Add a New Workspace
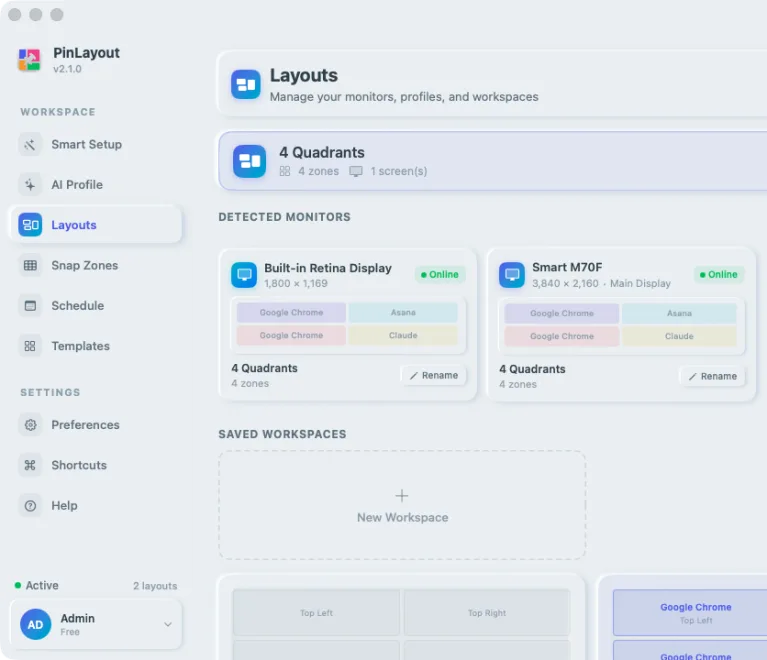Viewport: 767px width, 660px height. tap(402, 505)
